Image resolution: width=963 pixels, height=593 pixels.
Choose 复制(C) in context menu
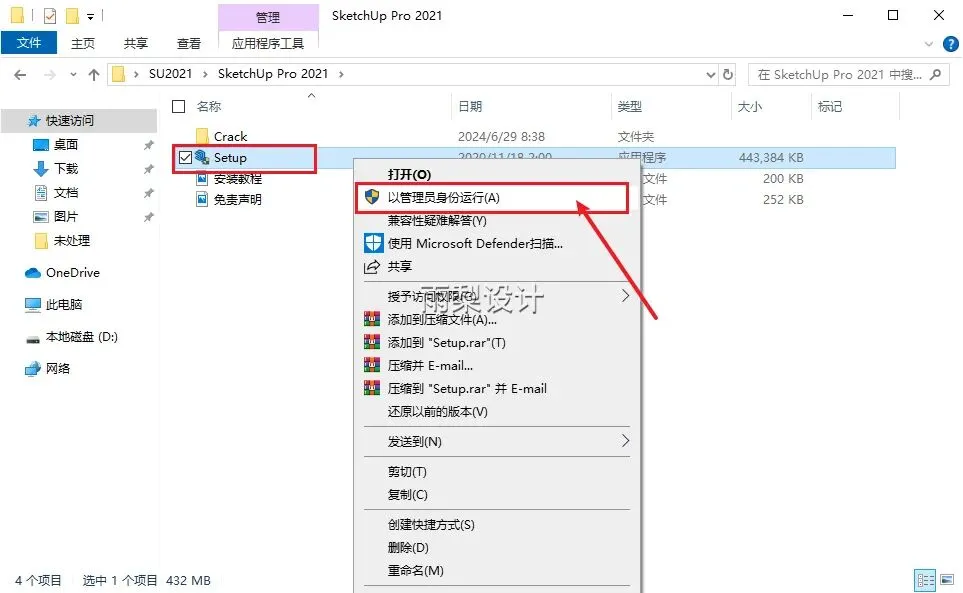click(x=408, y=494)
